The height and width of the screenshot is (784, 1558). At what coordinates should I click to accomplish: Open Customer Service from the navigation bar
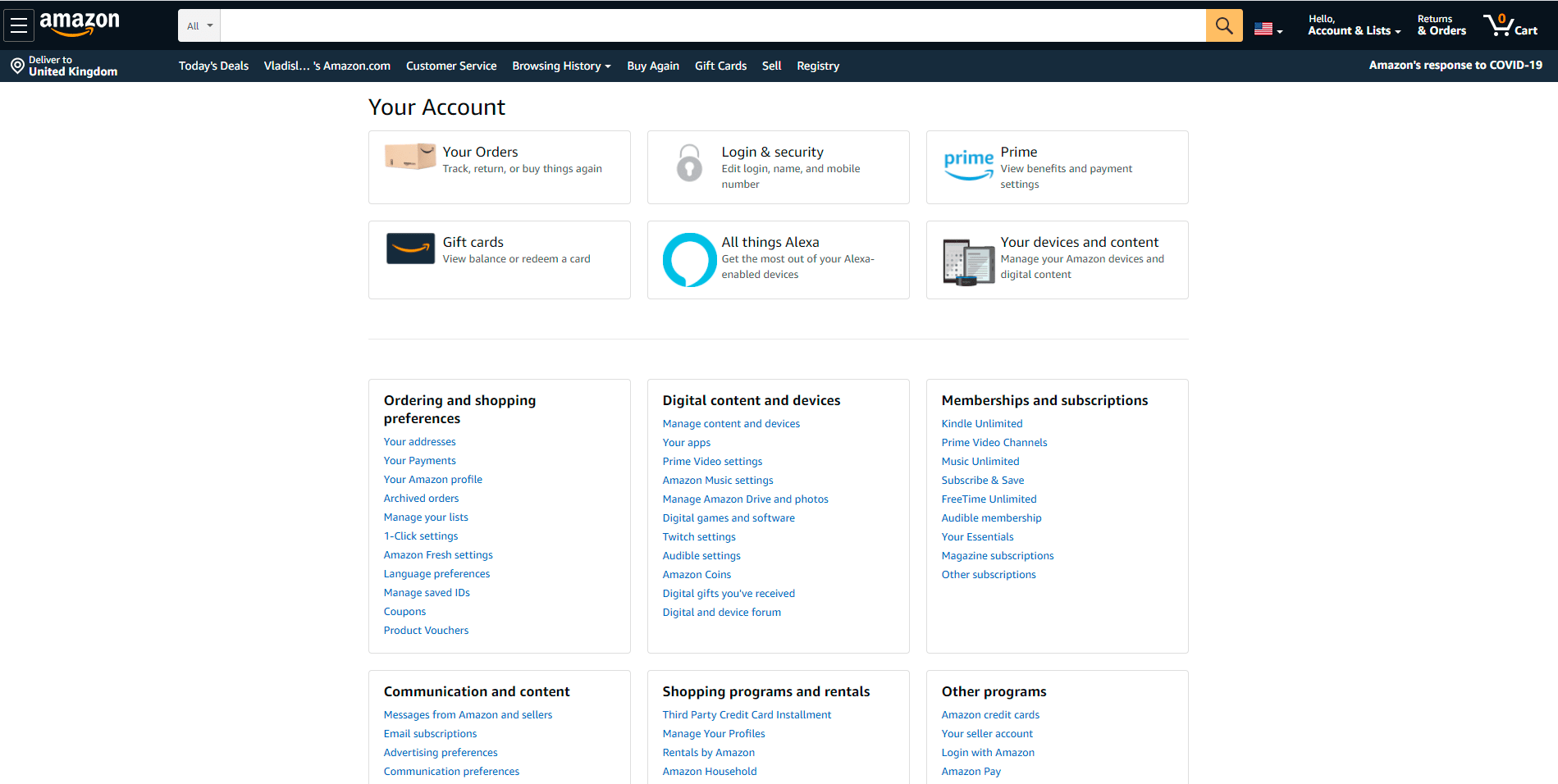pyautogui.click(x=451, y=66)
